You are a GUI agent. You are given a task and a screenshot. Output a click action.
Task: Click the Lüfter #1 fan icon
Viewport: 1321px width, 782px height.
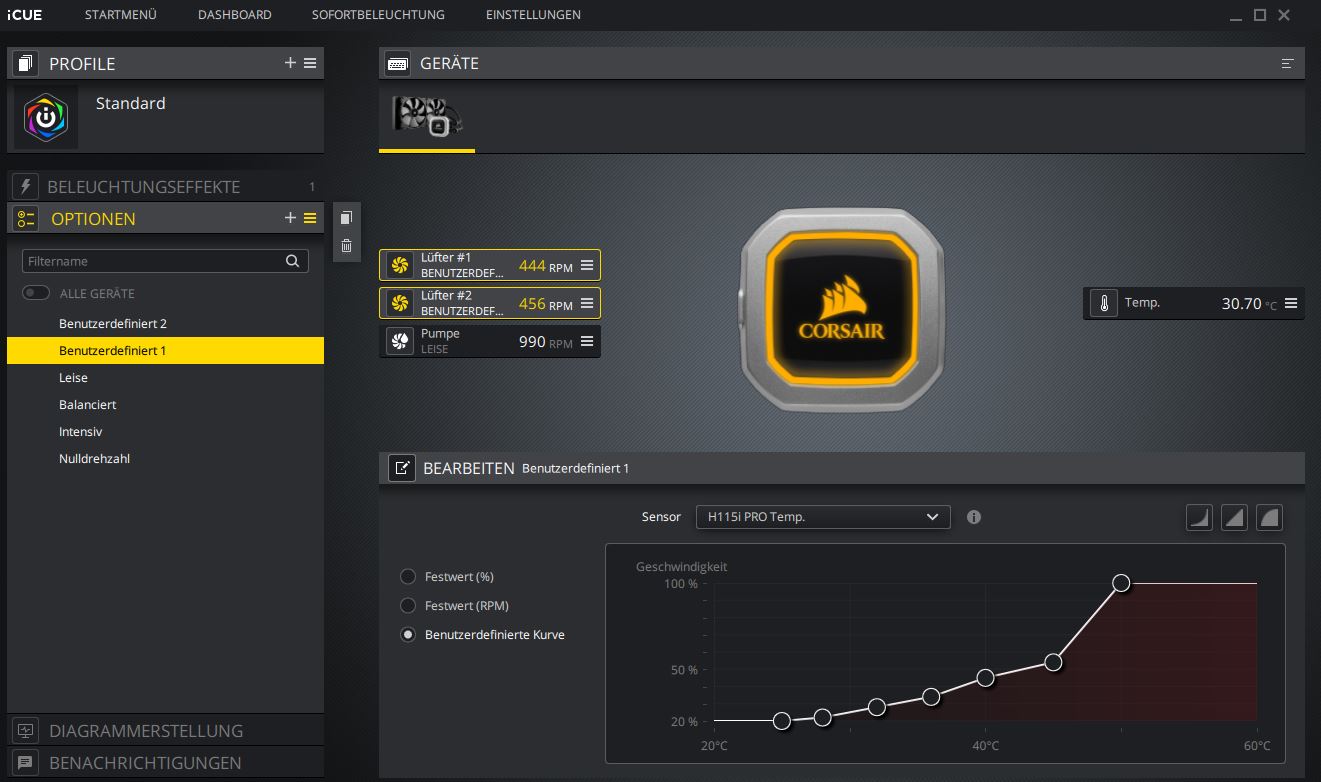tap(400, 265)
